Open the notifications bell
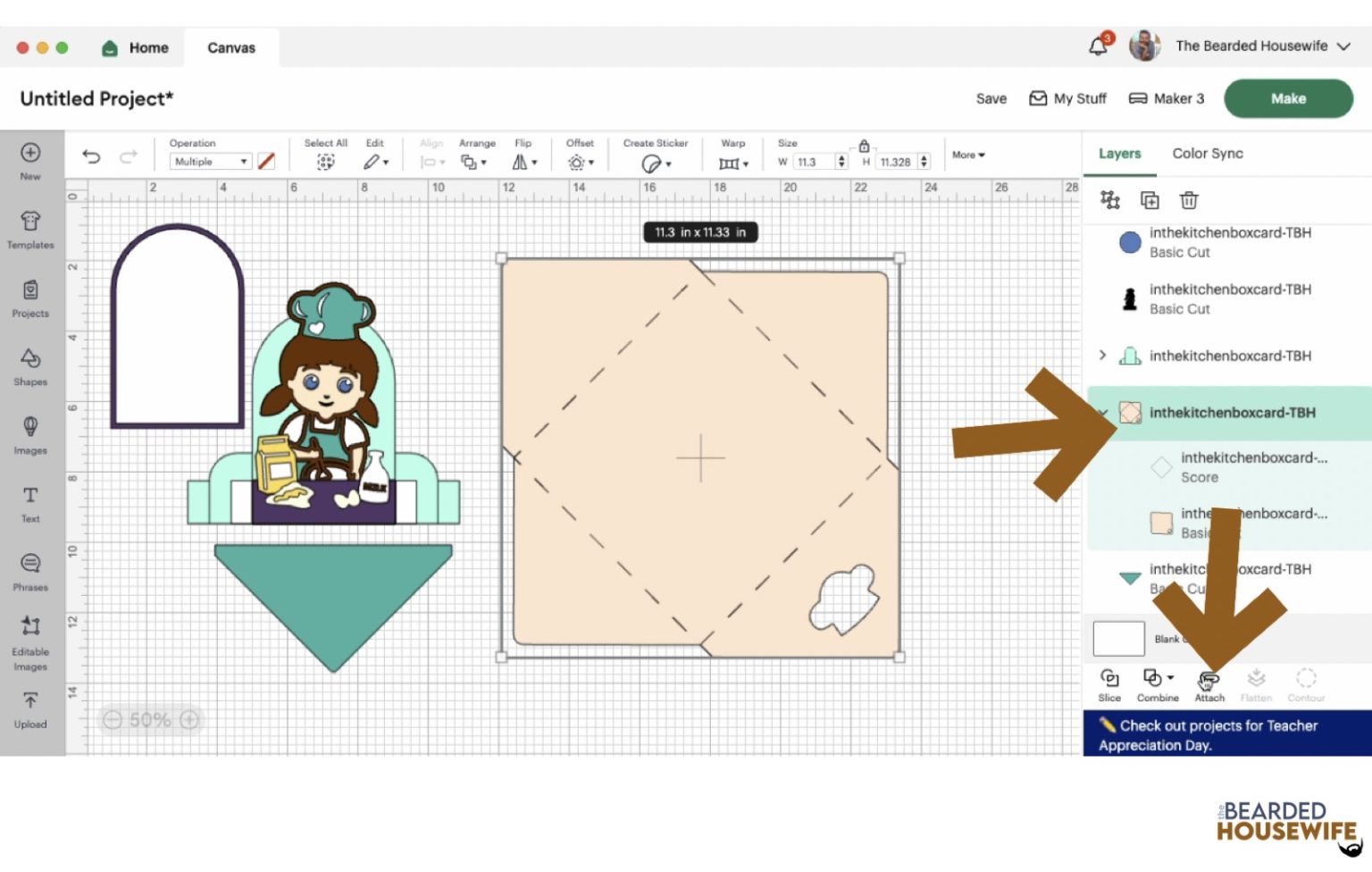The image size is (1372, 872). (x=1098, y=46)
